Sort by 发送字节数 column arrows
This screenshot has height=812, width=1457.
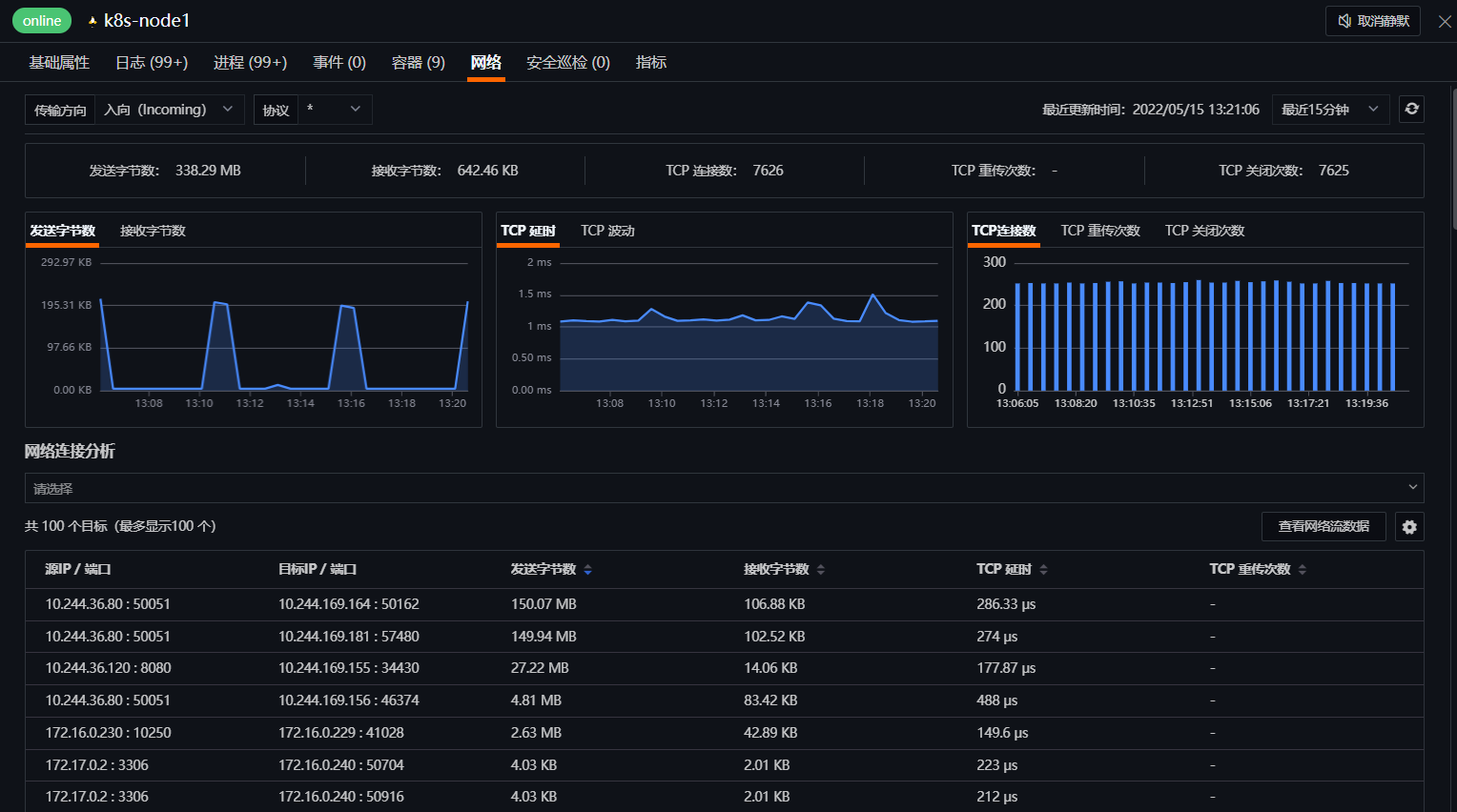pos(587,570)
